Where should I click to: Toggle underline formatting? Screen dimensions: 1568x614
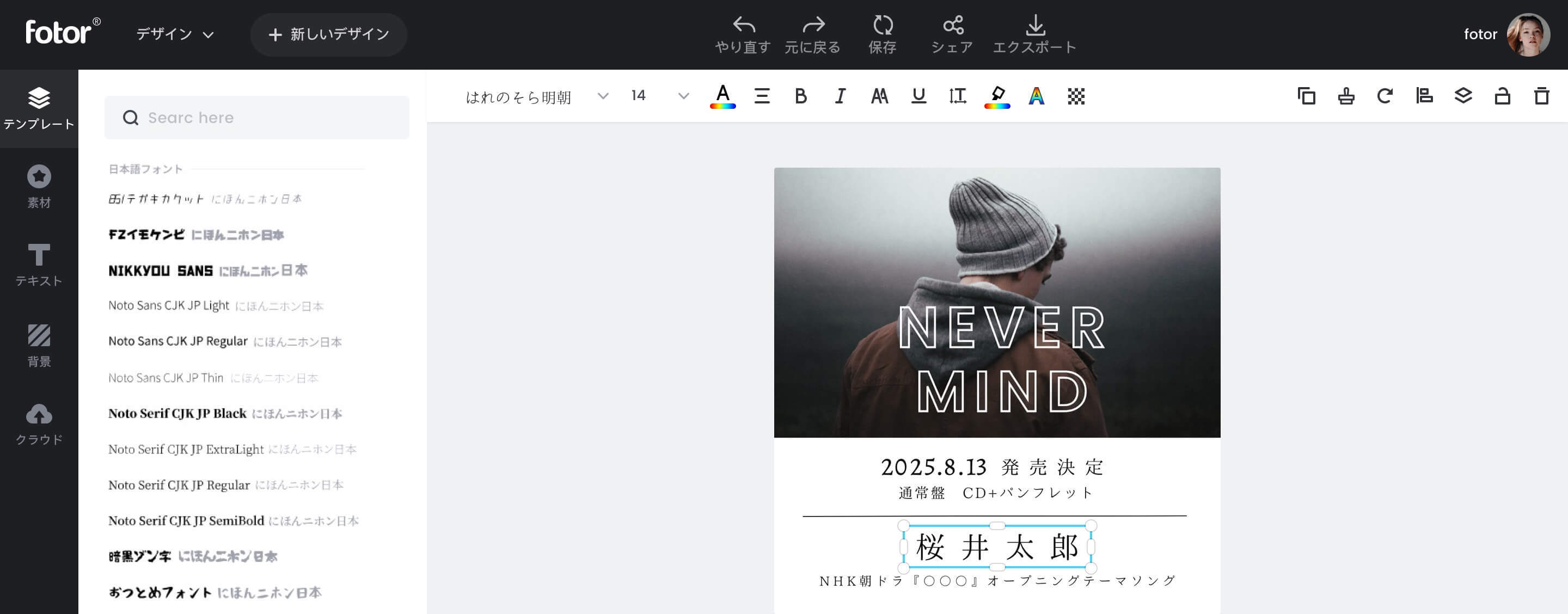918,96
